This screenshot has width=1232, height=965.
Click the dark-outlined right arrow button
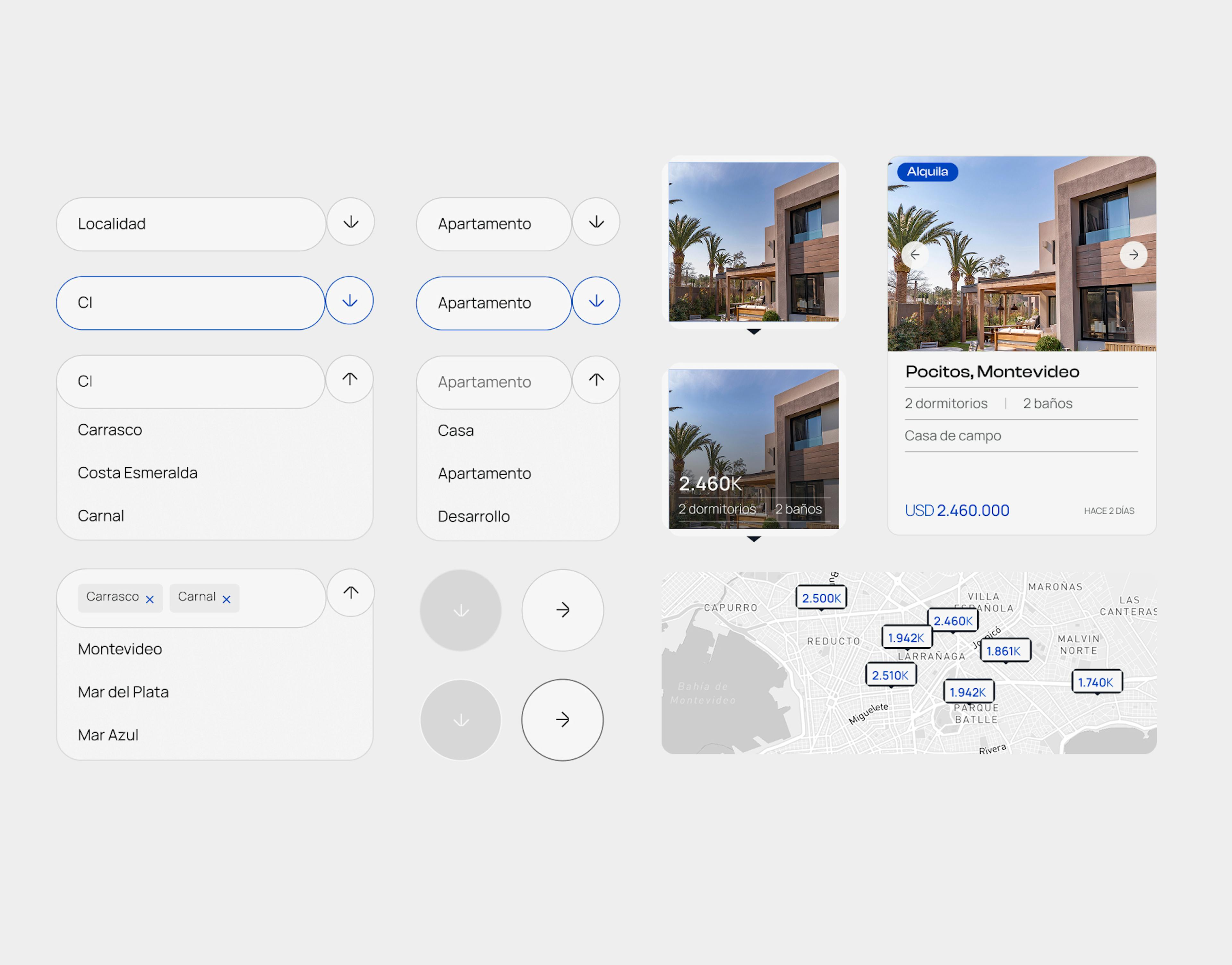coord(562,720)
